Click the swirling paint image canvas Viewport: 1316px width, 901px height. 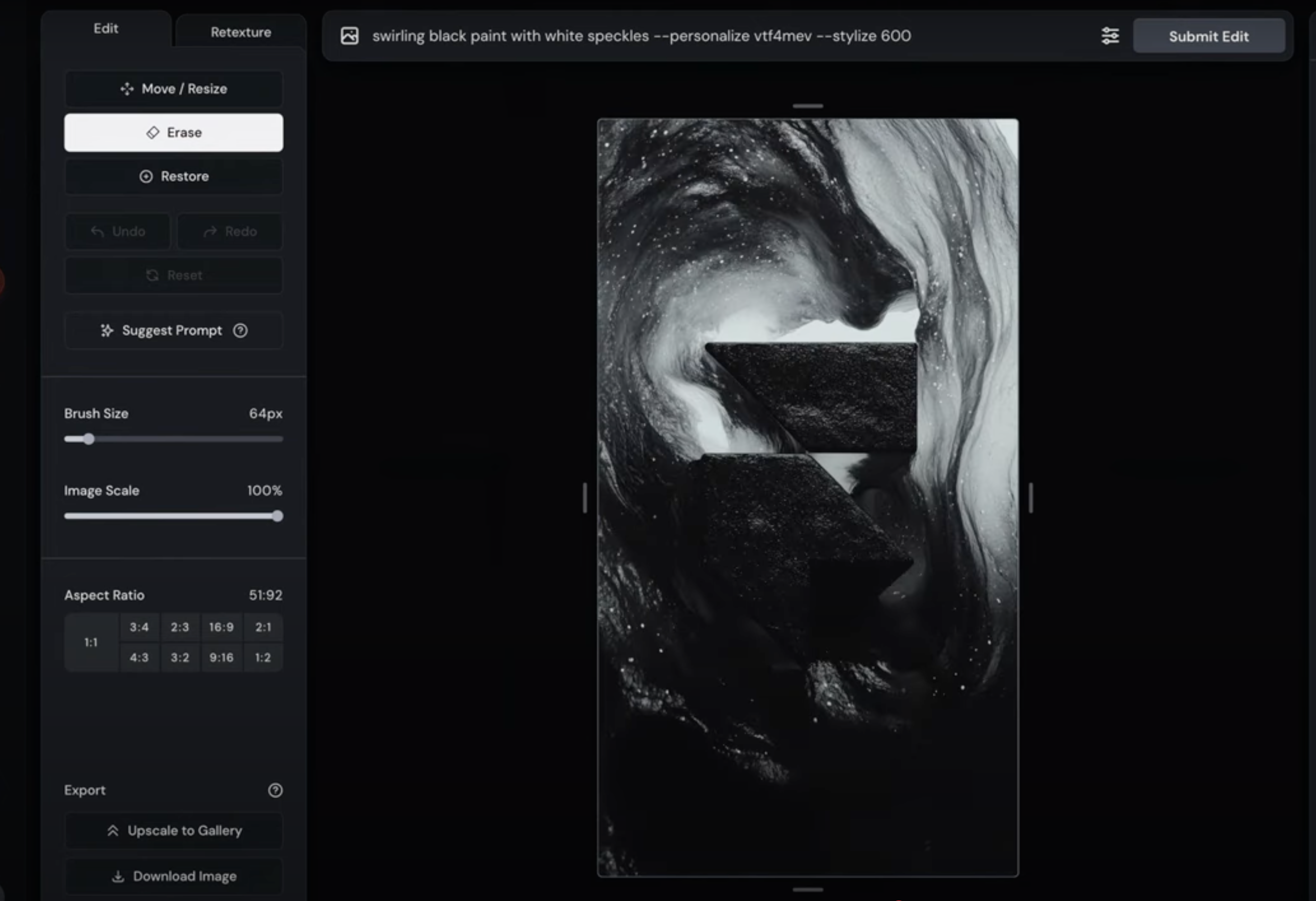coord(808,498)
